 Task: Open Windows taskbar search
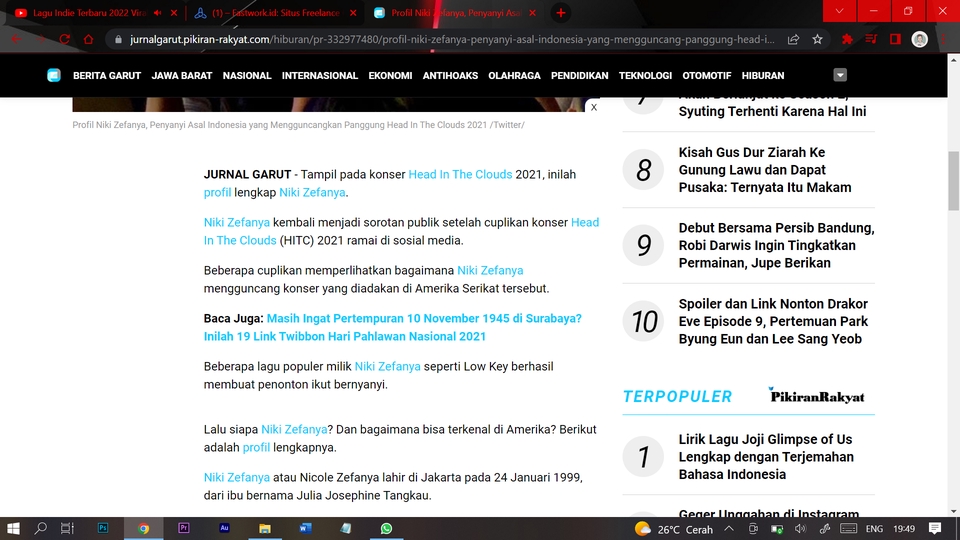tap(40, 528)
